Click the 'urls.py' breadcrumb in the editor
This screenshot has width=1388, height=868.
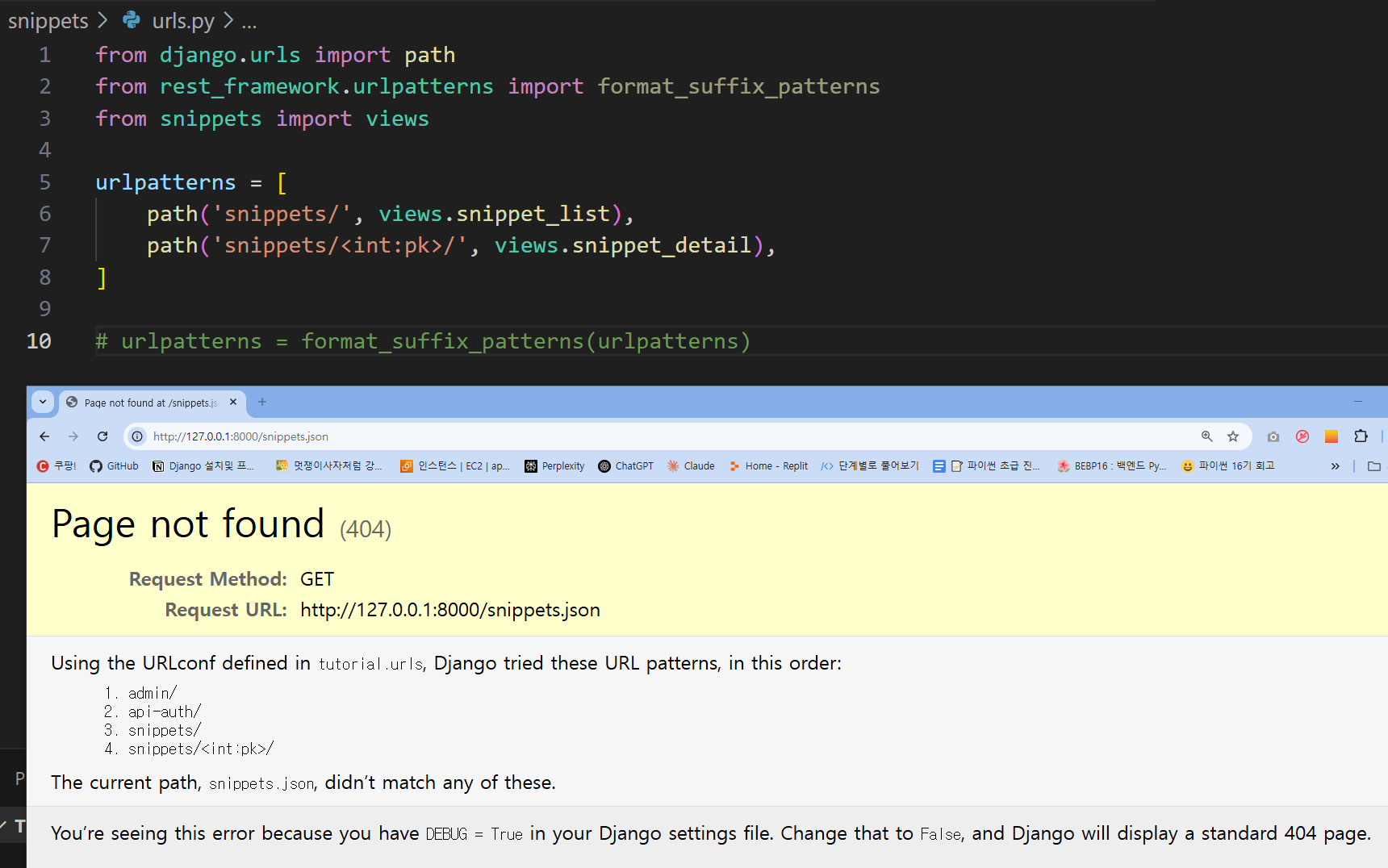click(183, 21)
